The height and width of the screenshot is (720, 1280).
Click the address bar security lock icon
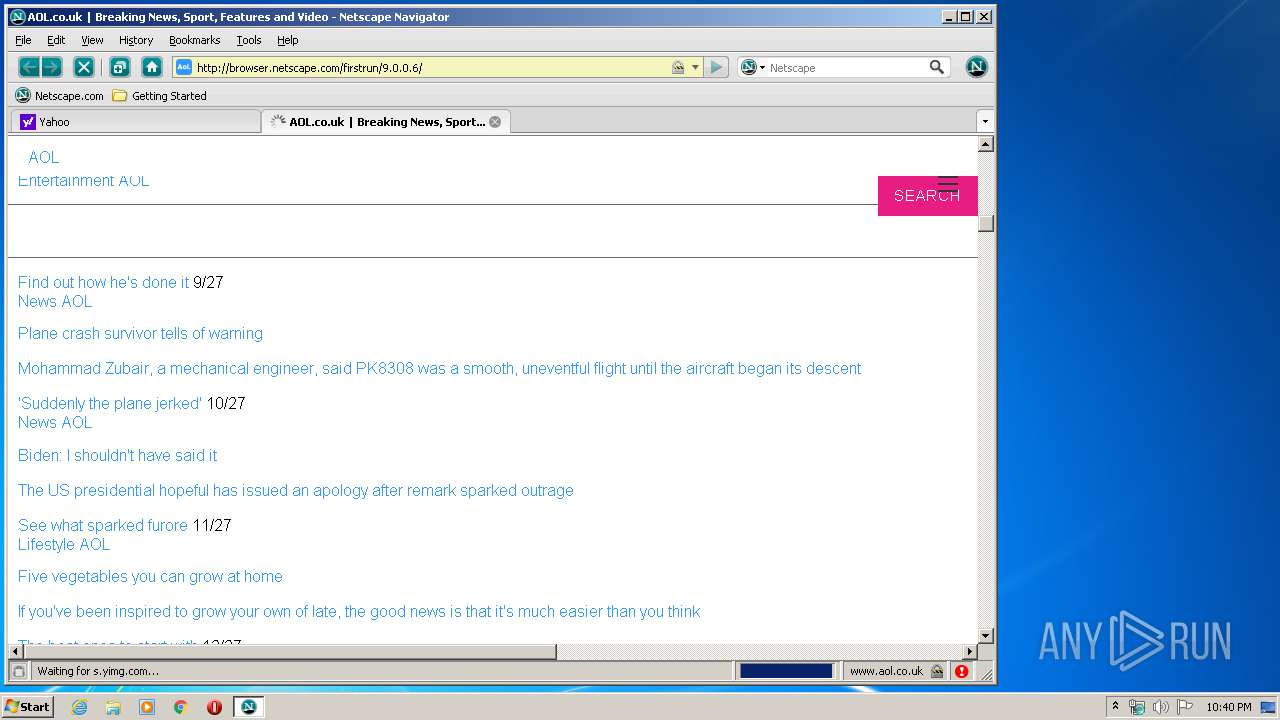tap(678, 67)
